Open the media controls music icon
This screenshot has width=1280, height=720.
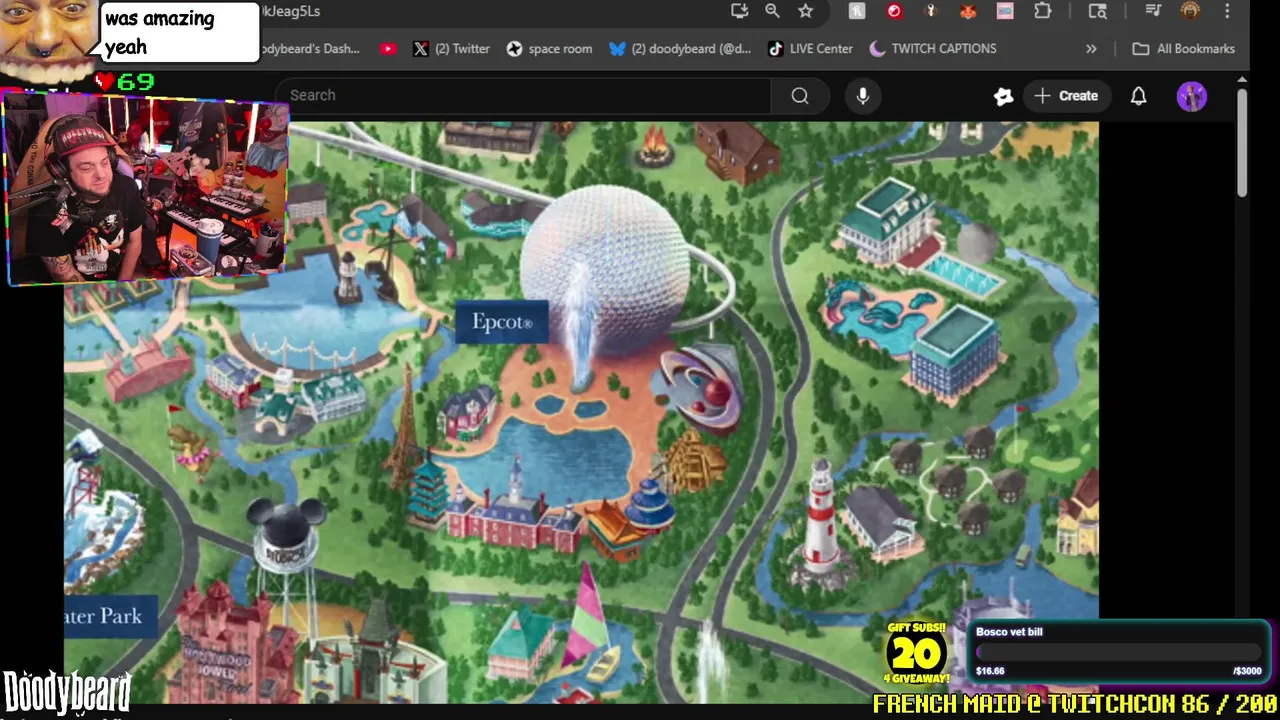click(x=1153, y=11)
